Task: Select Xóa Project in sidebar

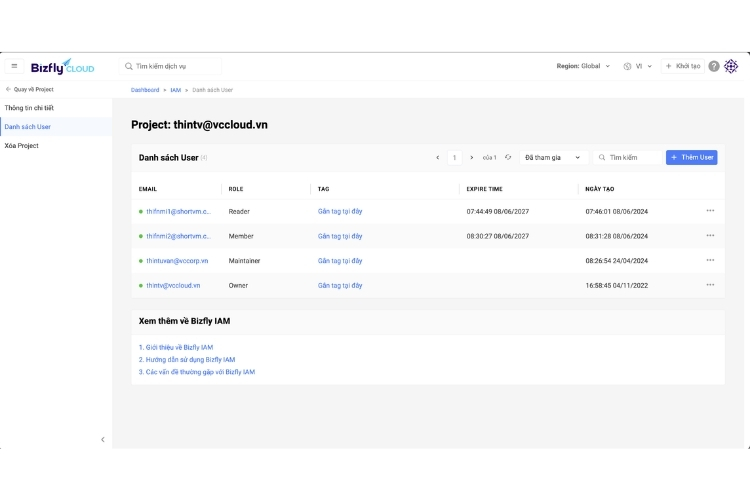Action: [22, 145]
